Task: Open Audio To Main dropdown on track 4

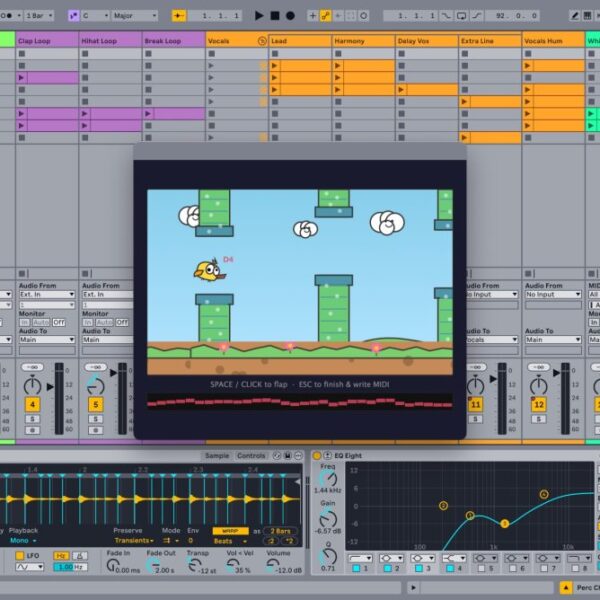Action: [47, 339]
